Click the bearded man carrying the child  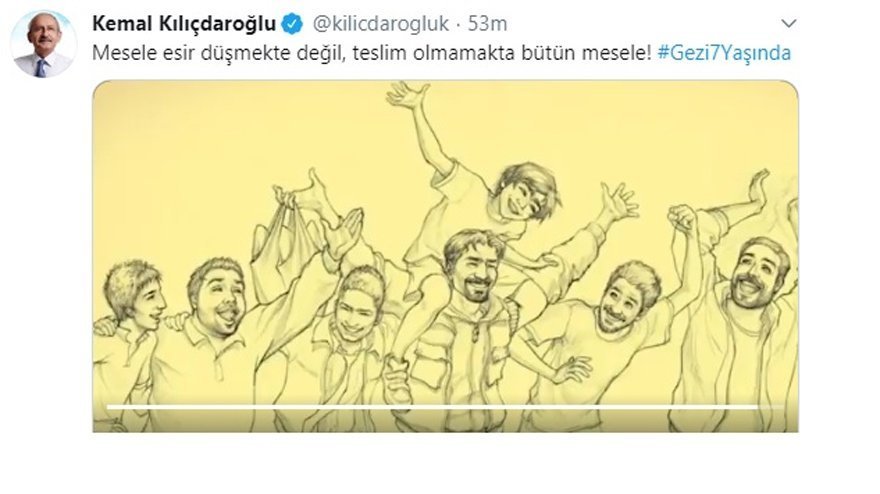click(x=470, y=314)
